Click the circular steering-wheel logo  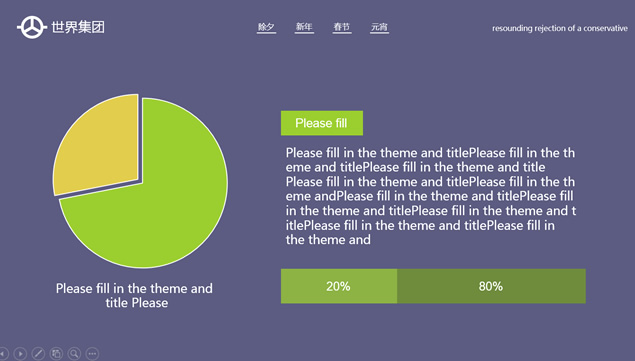pos(32,27)
